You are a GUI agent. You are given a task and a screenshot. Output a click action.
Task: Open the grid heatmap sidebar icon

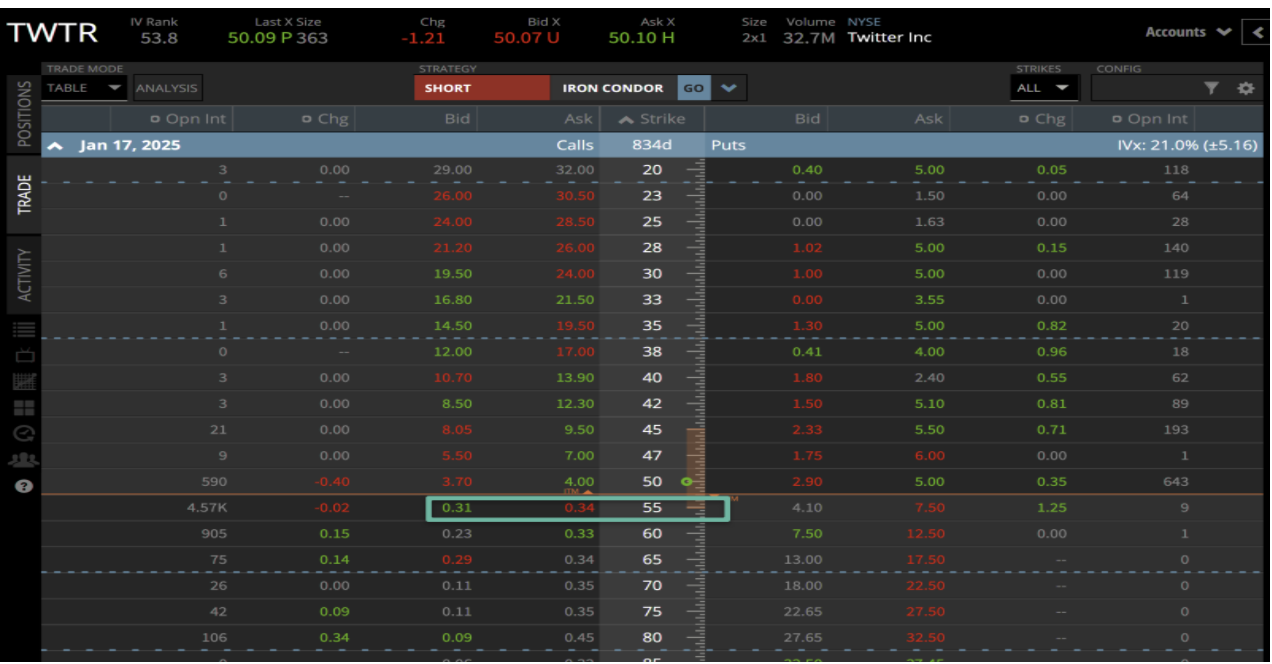[24, 382]
